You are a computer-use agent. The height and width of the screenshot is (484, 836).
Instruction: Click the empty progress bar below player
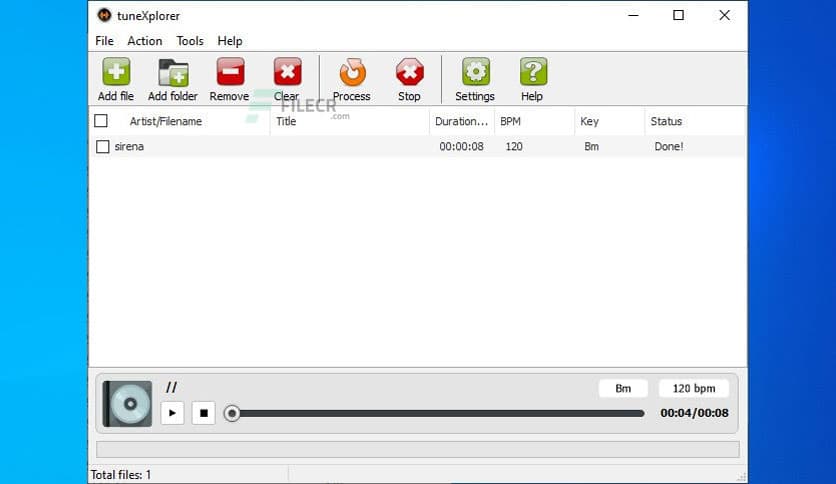point(417,449)
